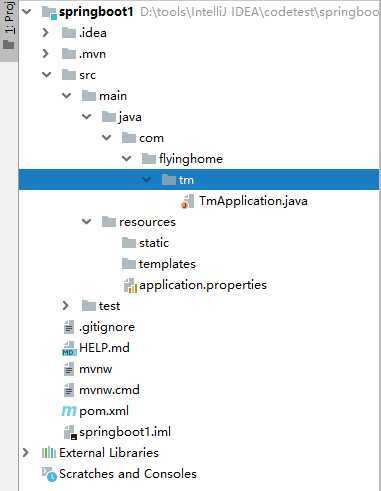Image resolution: width=381 pixels, height=491 pixels.
Task: Collapse the src folder
Action: [46, 75]
